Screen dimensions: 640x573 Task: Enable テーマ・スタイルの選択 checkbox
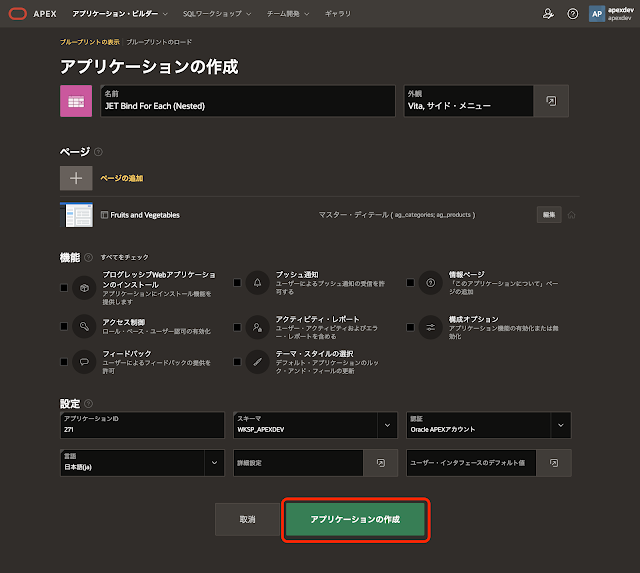pos(237,362)
